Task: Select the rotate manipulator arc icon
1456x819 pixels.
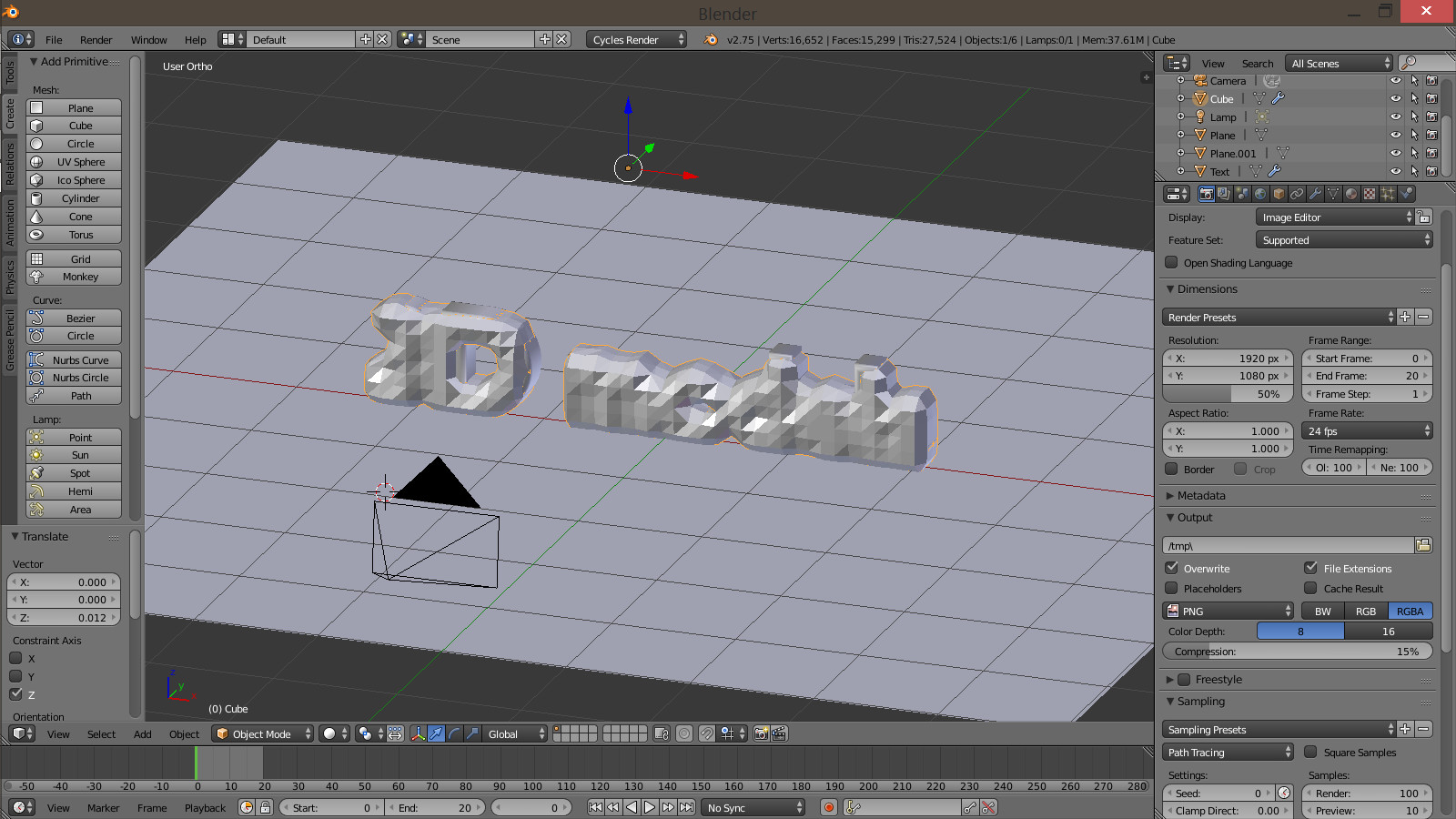Action: pyautogui.click(x=454, y=733)
